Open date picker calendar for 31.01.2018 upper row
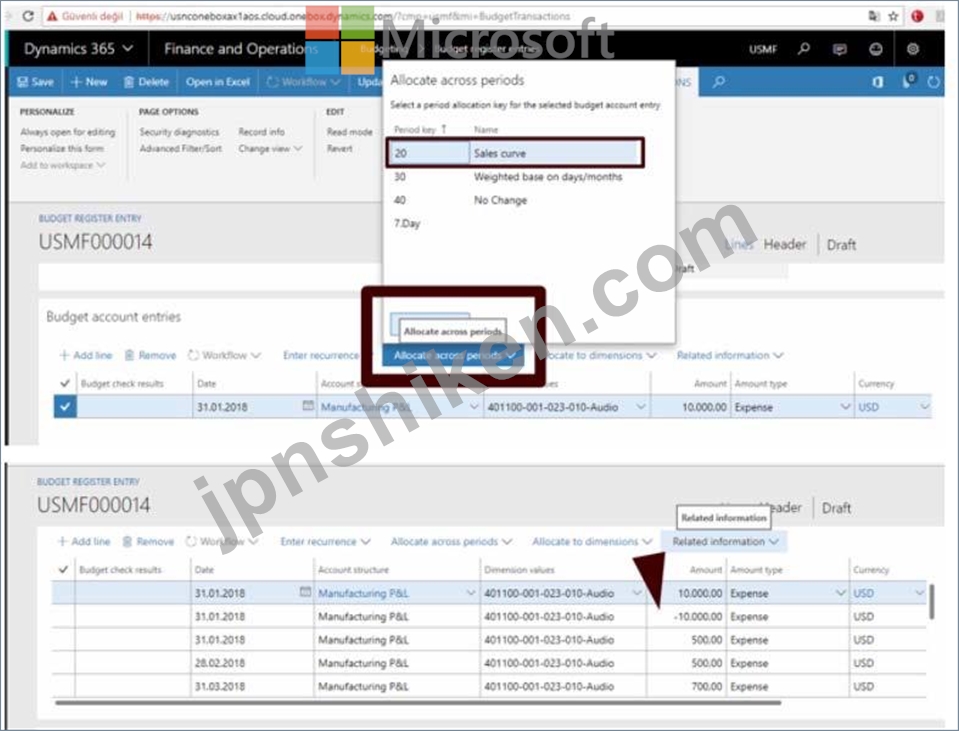The height and width of the screenshot is (731, 959). click(x=308, y=406)
